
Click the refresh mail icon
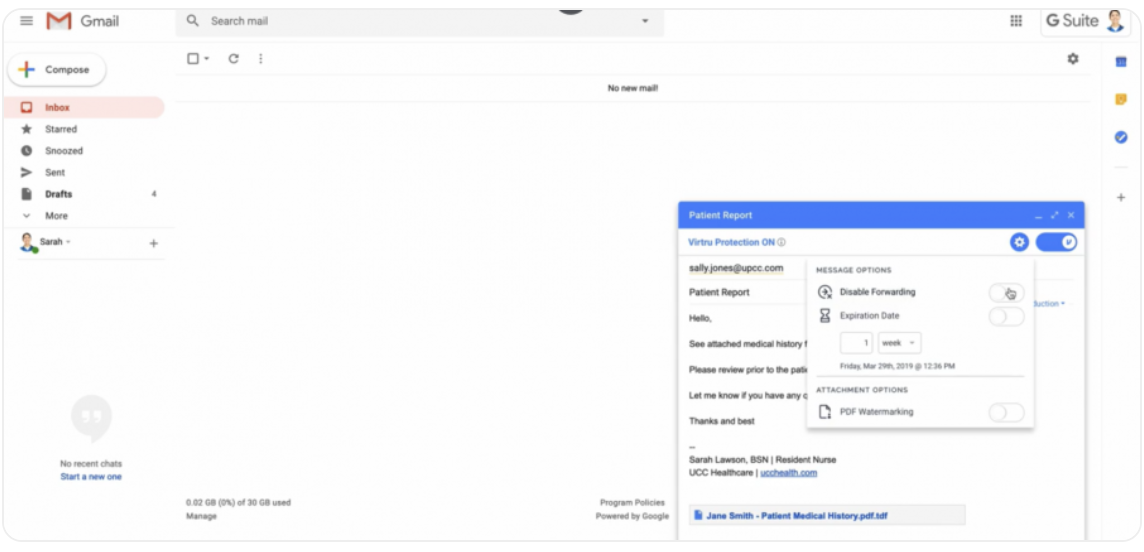(233, 58)
